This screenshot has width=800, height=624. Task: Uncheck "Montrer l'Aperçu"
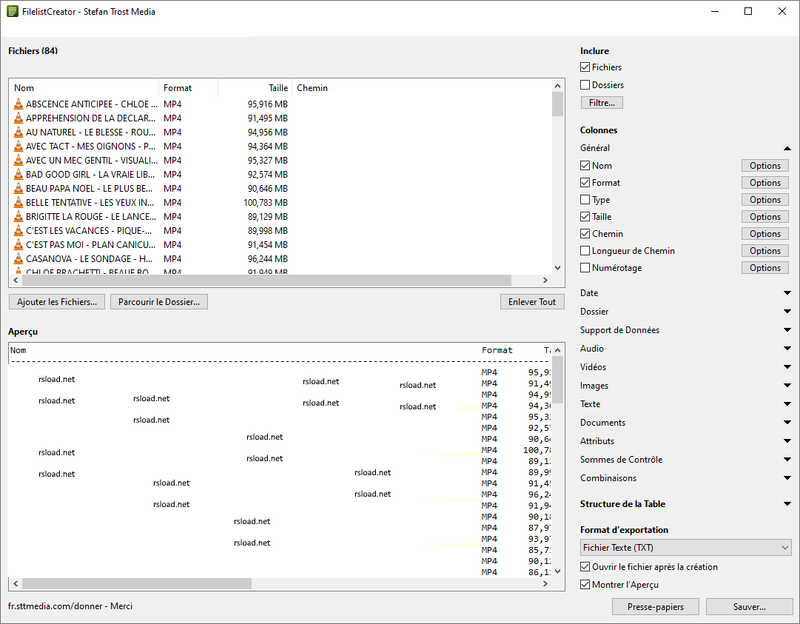point(585,584)
